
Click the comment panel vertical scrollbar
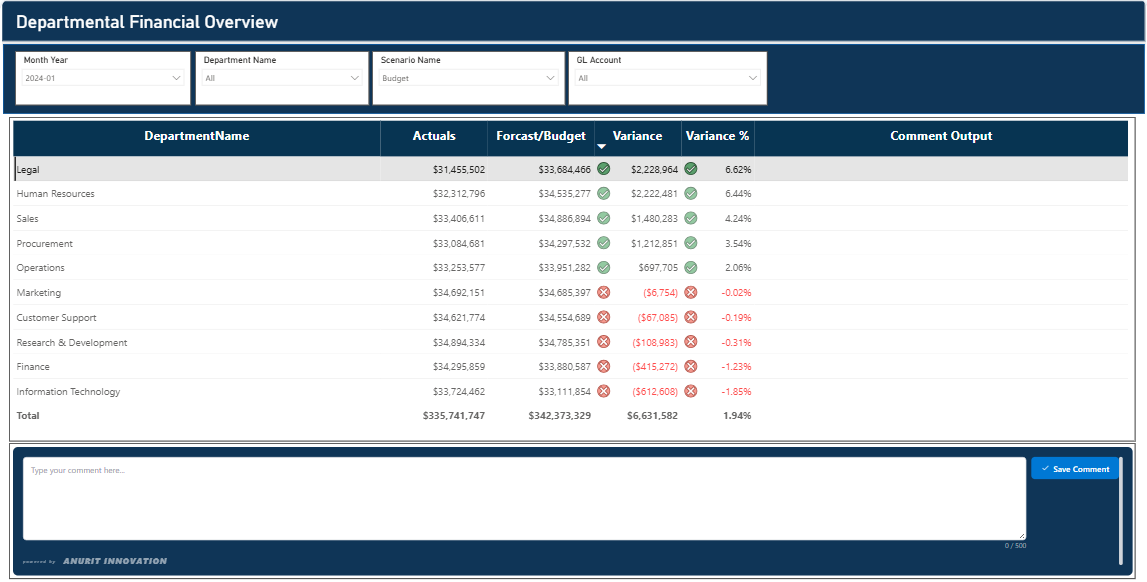click(x=1121, y=510)
